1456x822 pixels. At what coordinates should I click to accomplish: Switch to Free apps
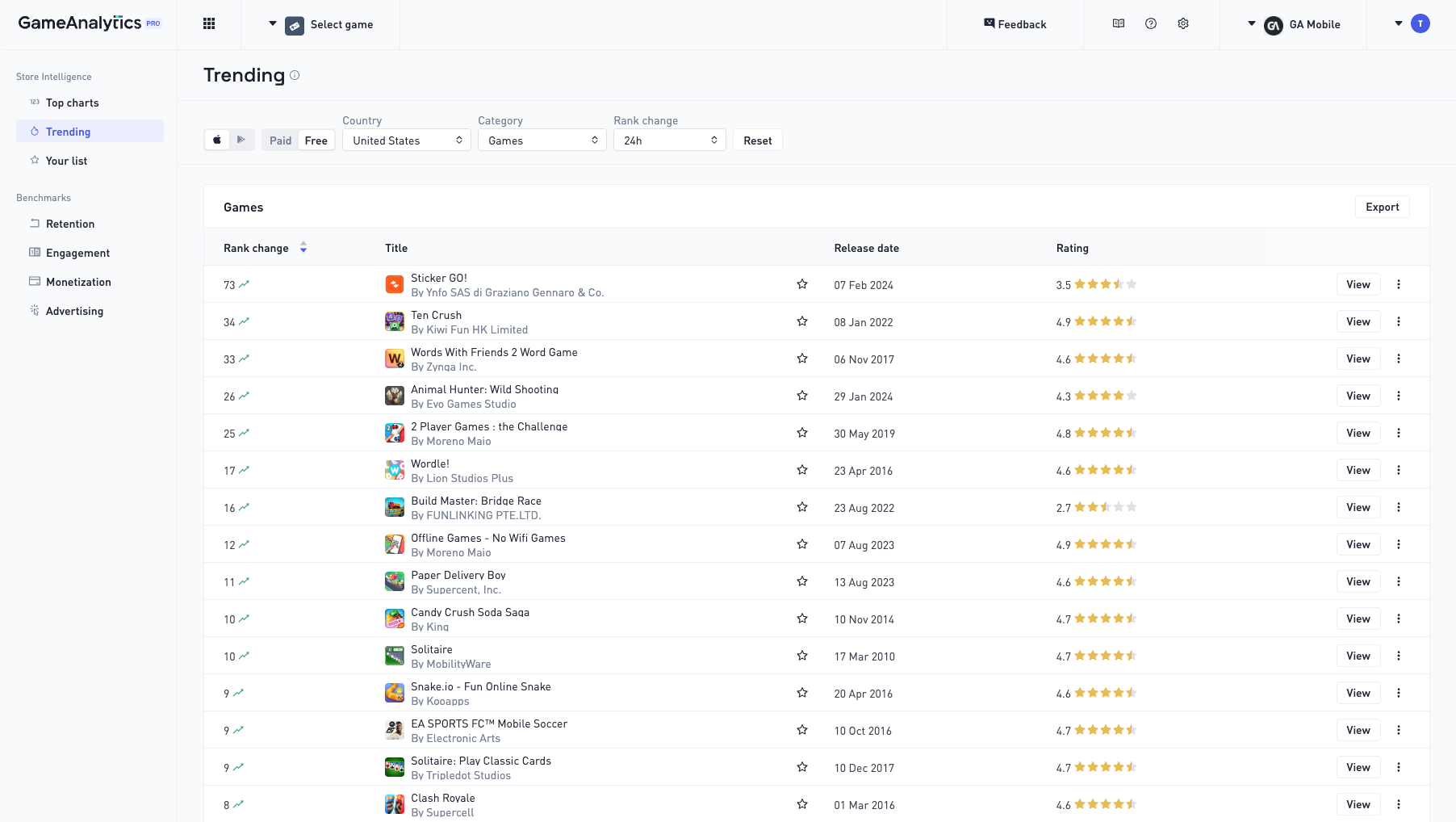316,140
